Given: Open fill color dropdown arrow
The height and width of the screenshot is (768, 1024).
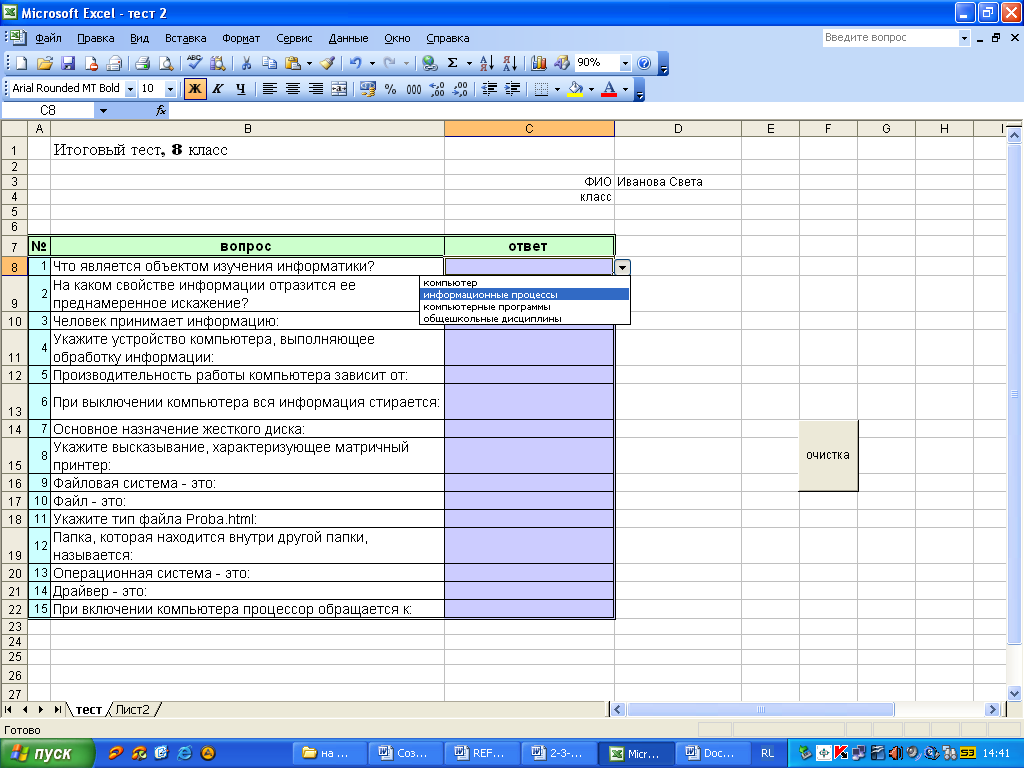Looking at the screenshot, I should point(591,89).
